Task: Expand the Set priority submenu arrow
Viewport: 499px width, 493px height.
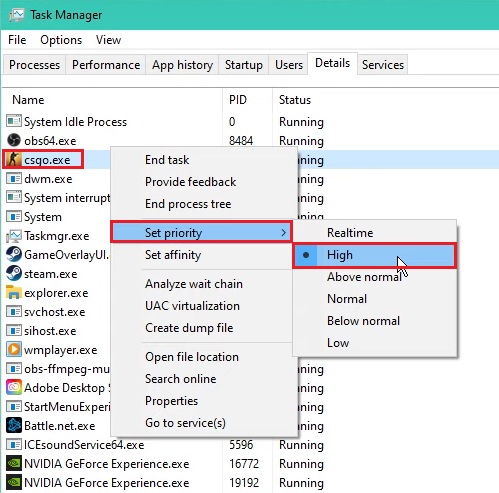Action: (284, 232)
